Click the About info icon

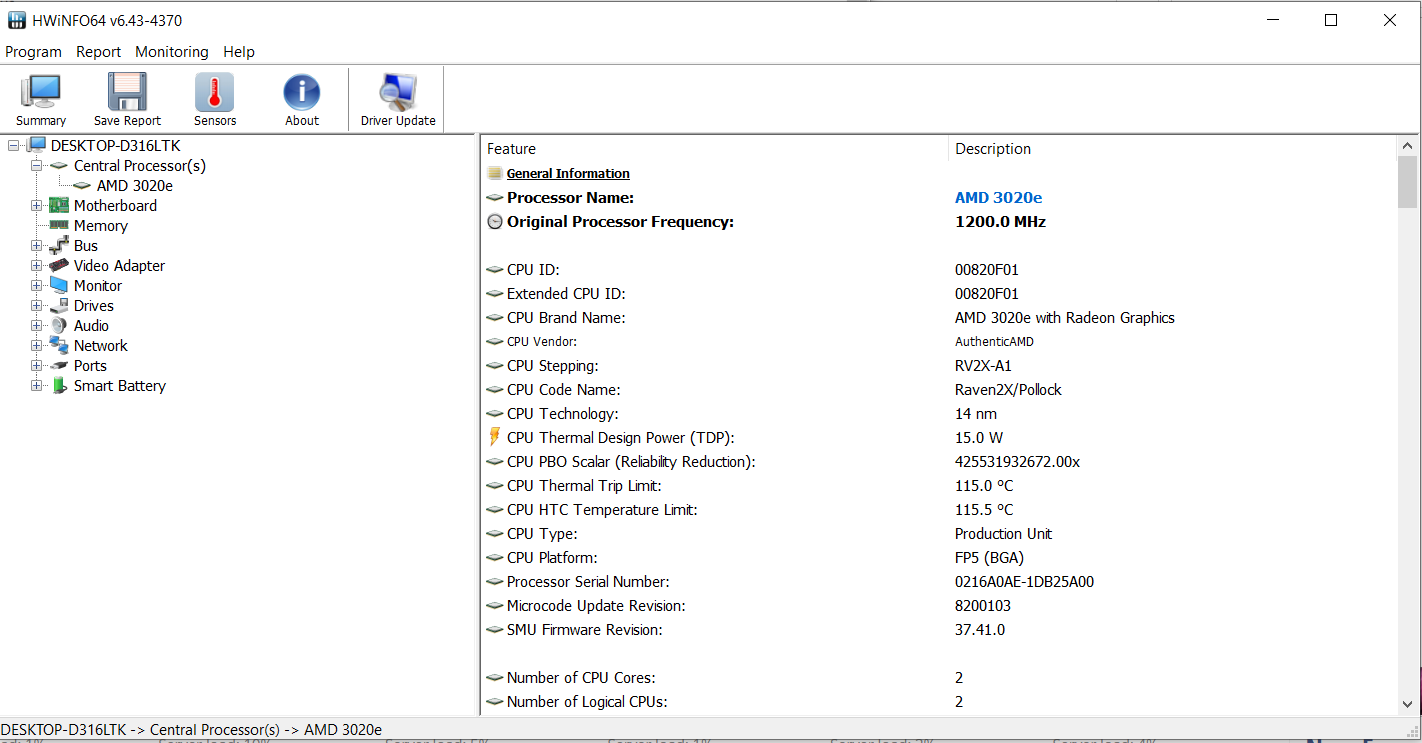302,93
